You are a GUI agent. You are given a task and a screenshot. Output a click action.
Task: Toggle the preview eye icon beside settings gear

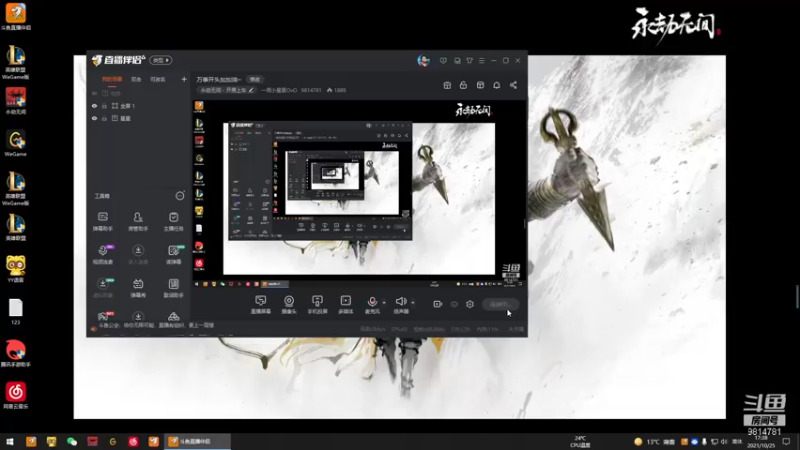454,304
